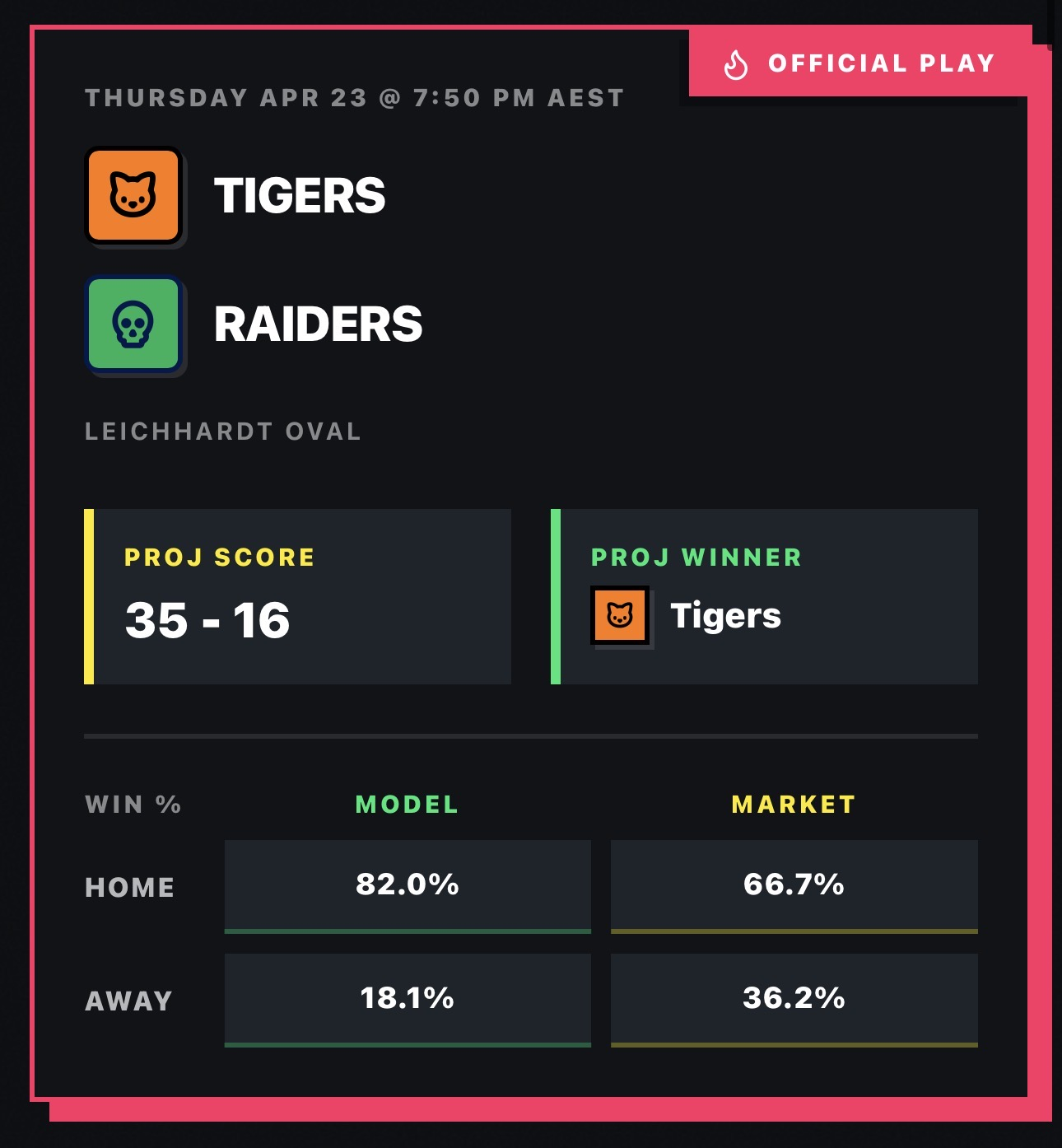Click the PROJ SCORE heading
The width and height of the screenshot is (1062, 1148).
pyautogui.click(x=220, y=558)
